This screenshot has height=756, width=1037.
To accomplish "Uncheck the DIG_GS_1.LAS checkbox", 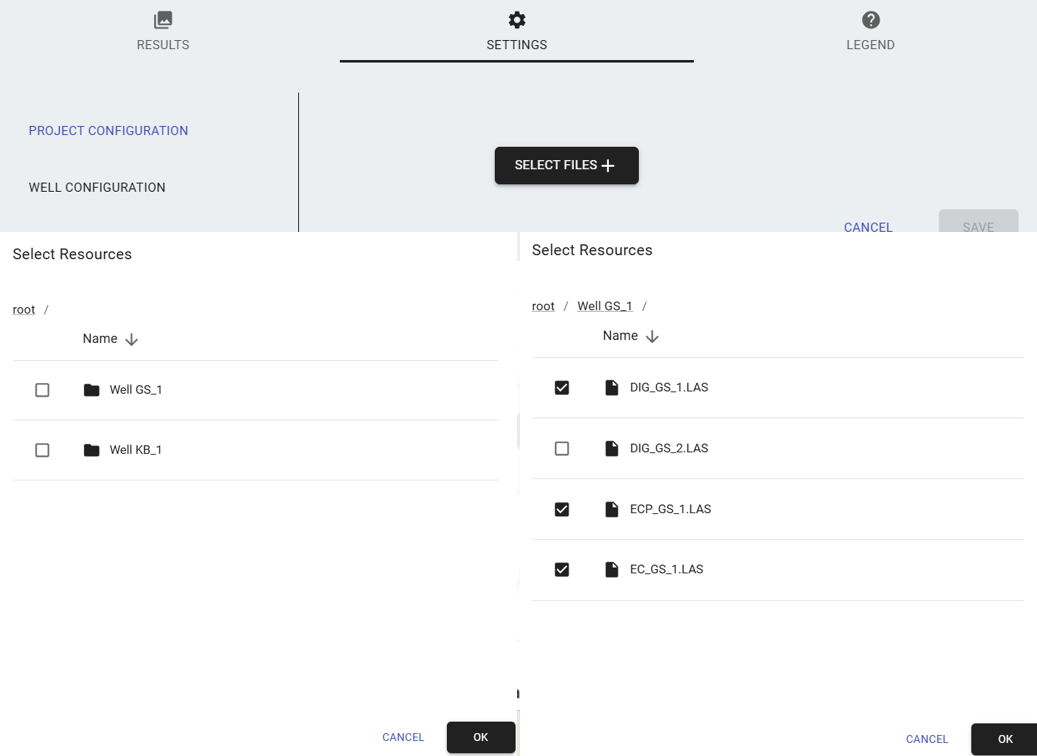I will pyautogui.click(x=562, y=388).
